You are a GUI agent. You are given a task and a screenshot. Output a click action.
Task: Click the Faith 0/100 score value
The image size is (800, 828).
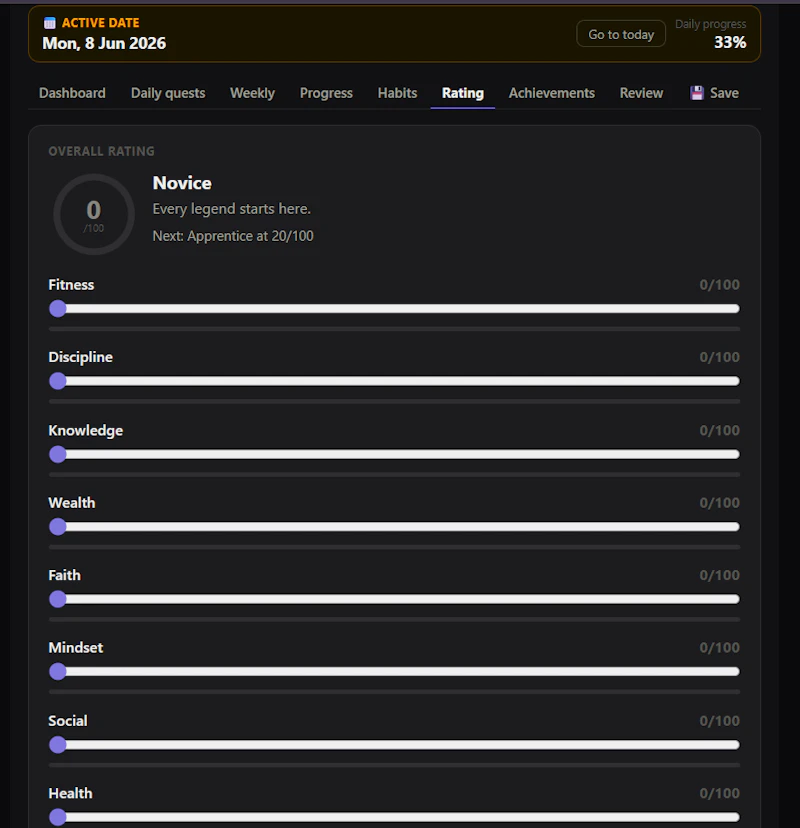coord(719,575)
